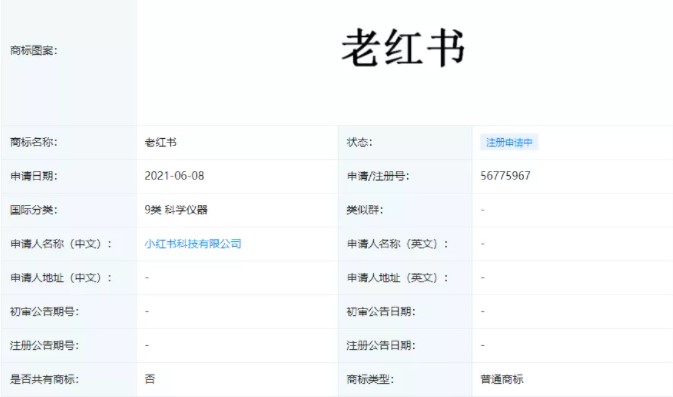673x397 pixels.
Task: Select the large 老红书 trademark image
Action: click(x=403, y=48)
